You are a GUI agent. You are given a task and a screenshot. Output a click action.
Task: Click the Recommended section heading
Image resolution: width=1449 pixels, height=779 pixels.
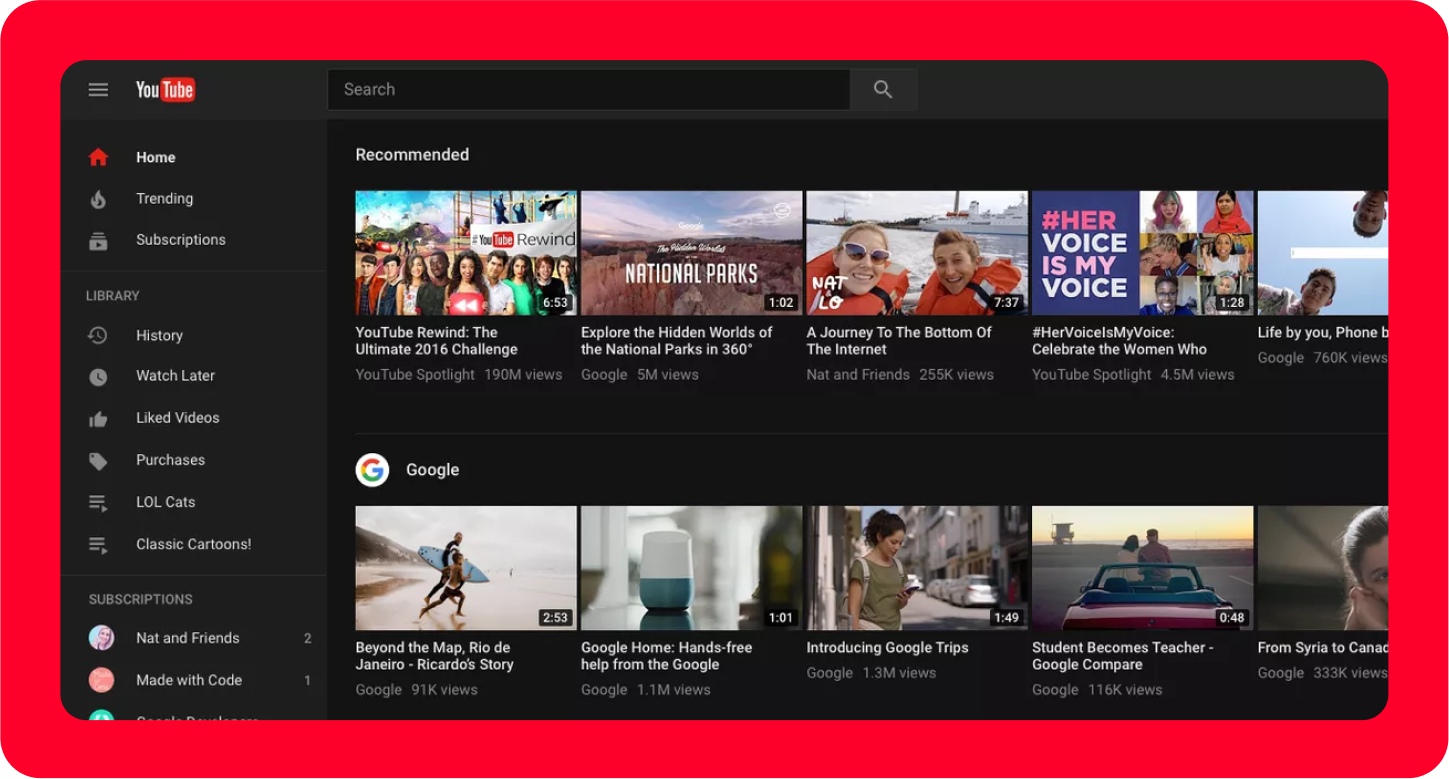[412, 155]
